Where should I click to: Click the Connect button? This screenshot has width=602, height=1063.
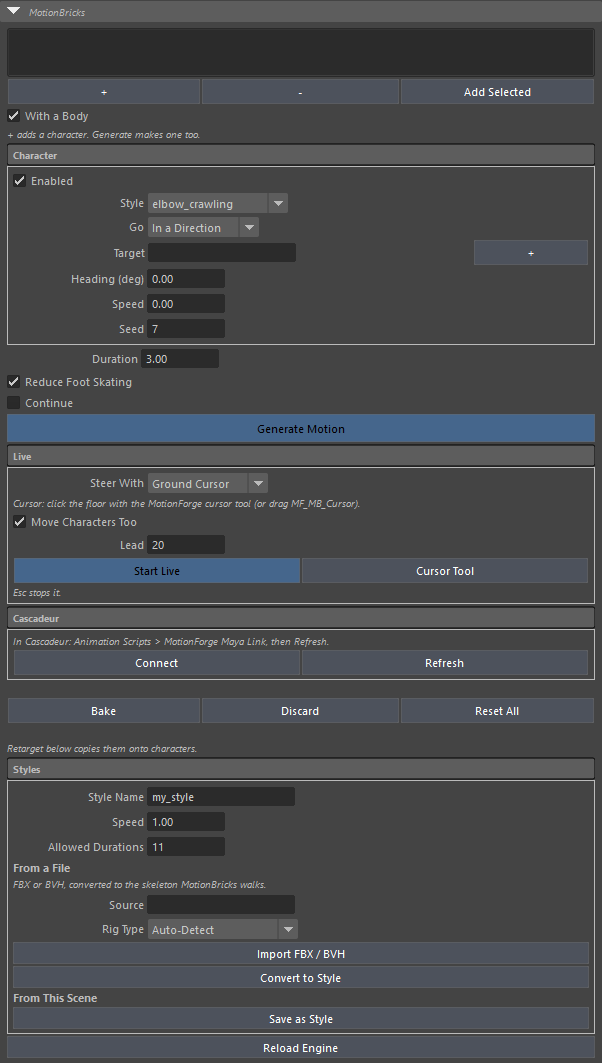click(x=157, y=663)
